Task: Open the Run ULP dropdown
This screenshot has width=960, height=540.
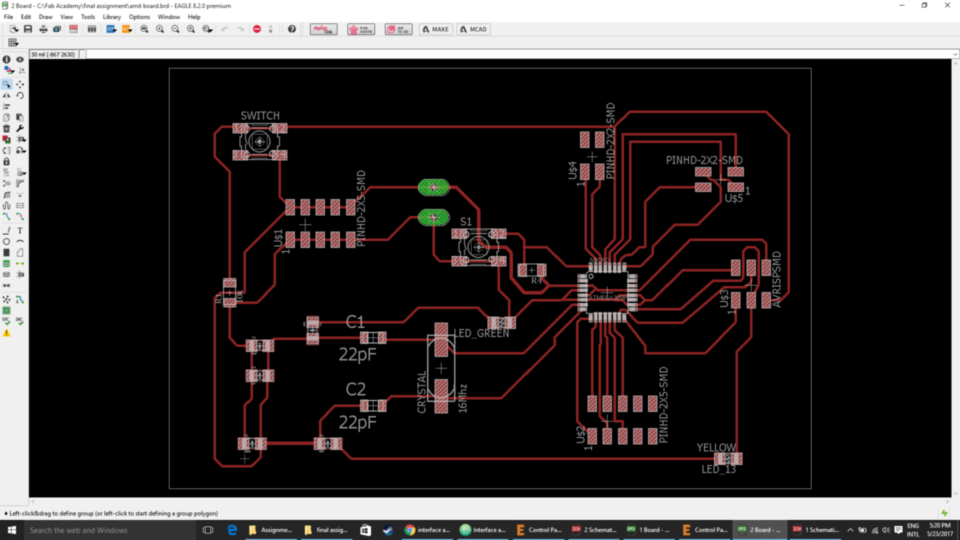Action: pos(127,29)
